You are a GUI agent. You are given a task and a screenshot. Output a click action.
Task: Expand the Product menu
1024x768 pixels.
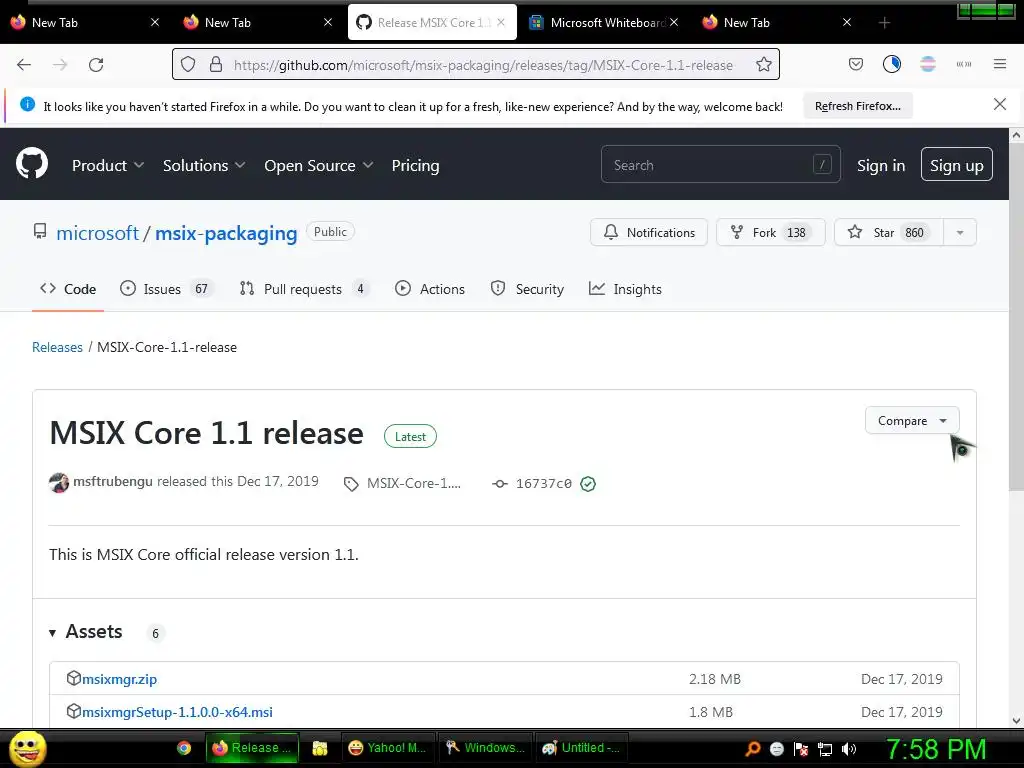(x=108, y=165)
